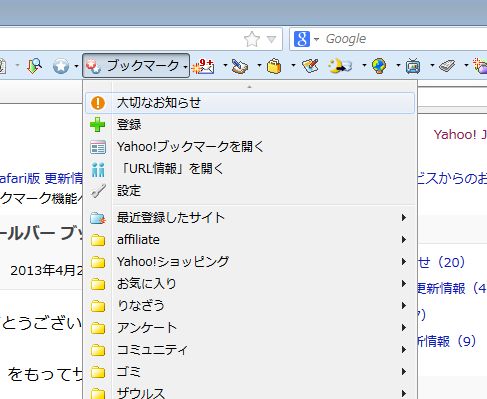The height and width of the screenshot is (399, 487).
Task: Click the ブックマーク toolbar button
Action: point(136,66)
